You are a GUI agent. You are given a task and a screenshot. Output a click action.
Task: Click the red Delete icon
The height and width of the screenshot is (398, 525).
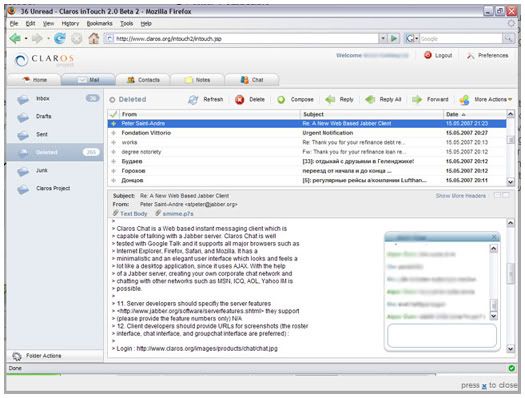click(x=239, y=99)
